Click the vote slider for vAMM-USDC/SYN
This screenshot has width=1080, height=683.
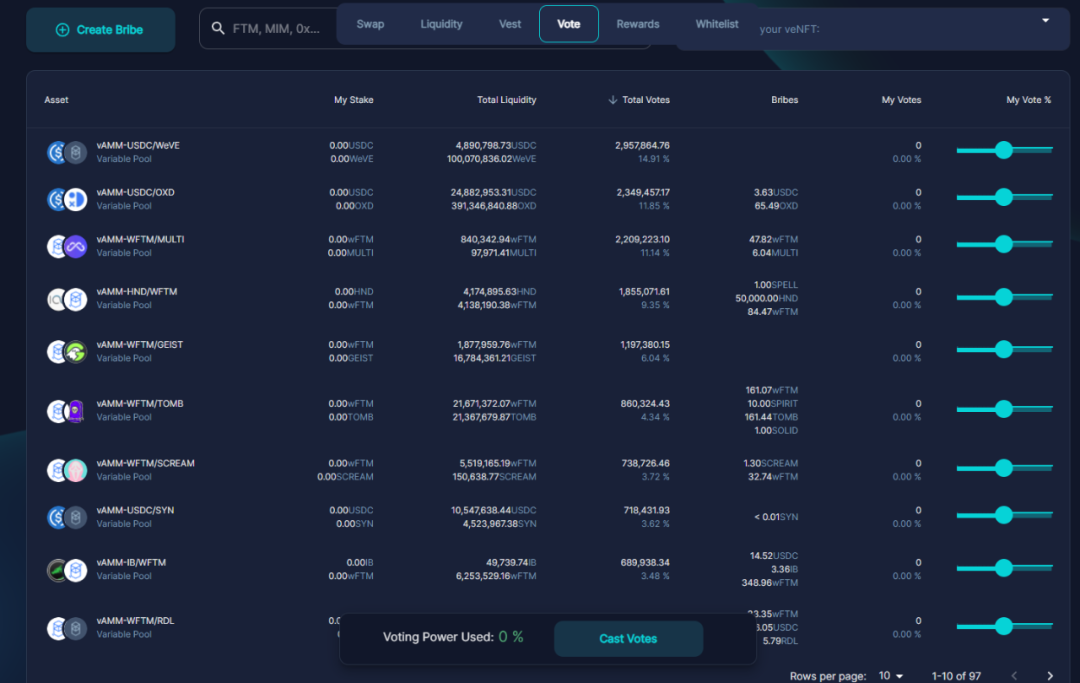(1004, 515)
